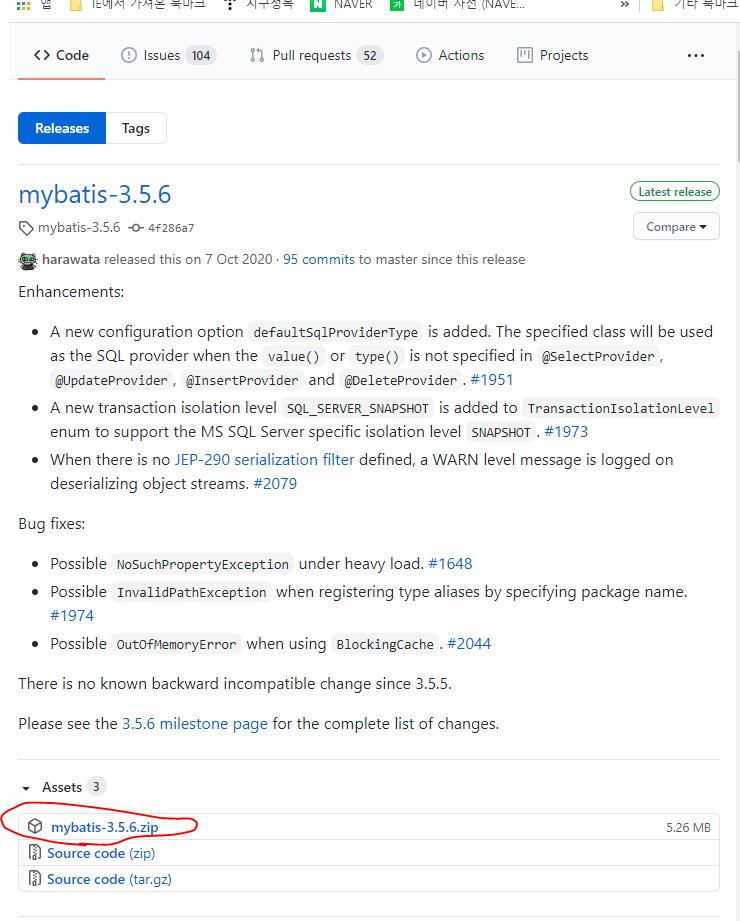Open issue #1974
This screenshot has width=740, height=921.
[72, 616]
